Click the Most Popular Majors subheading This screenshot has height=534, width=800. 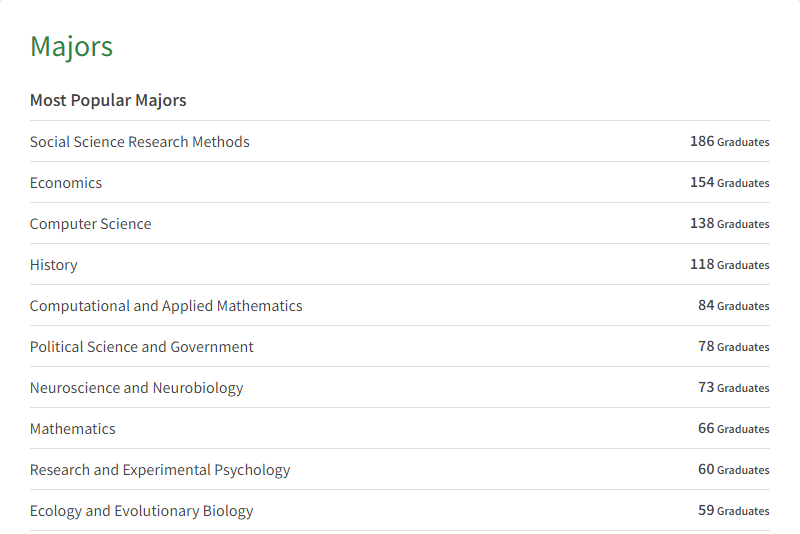108,100
